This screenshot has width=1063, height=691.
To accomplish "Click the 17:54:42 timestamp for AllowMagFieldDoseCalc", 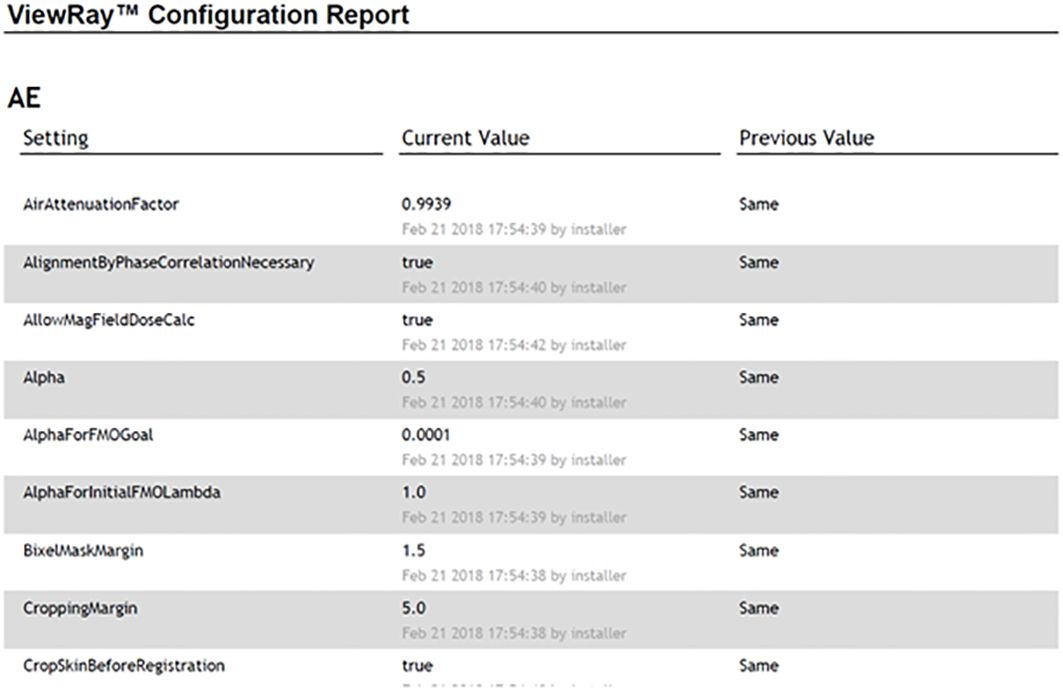I will (x=514, y=345).
